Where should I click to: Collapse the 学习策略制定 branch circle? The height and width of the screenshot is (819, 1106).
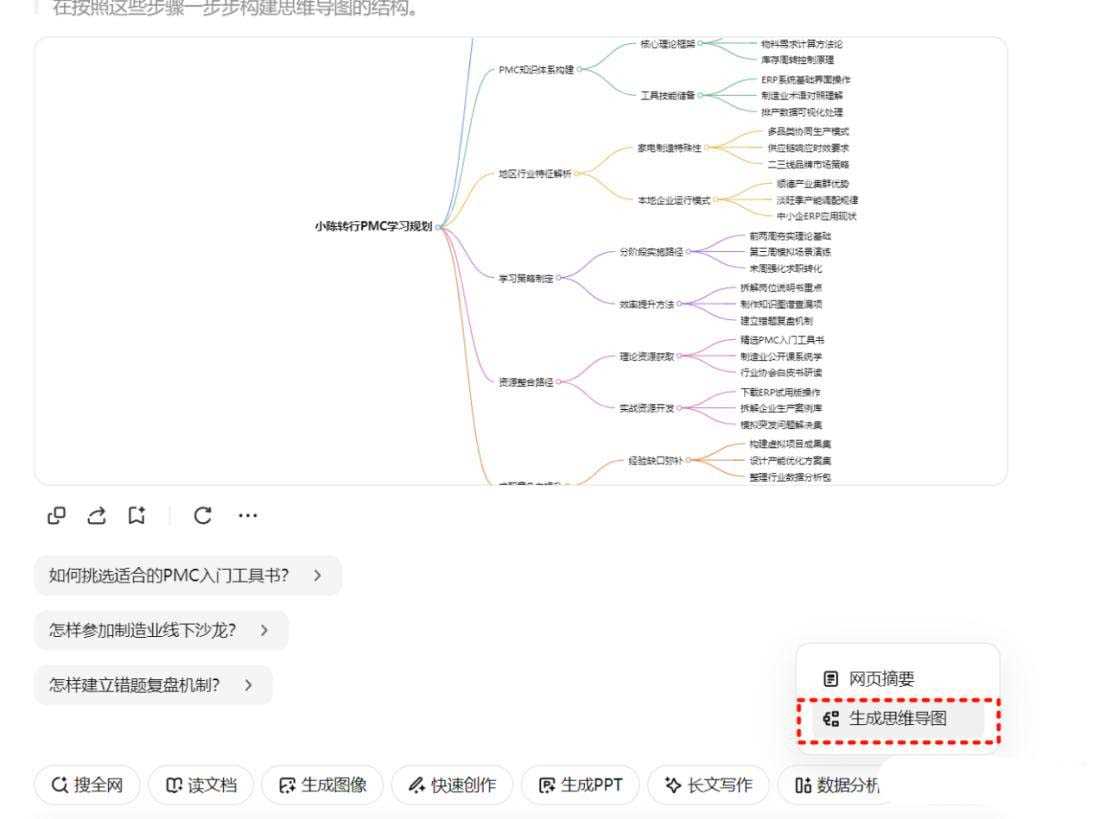(559, 279)
